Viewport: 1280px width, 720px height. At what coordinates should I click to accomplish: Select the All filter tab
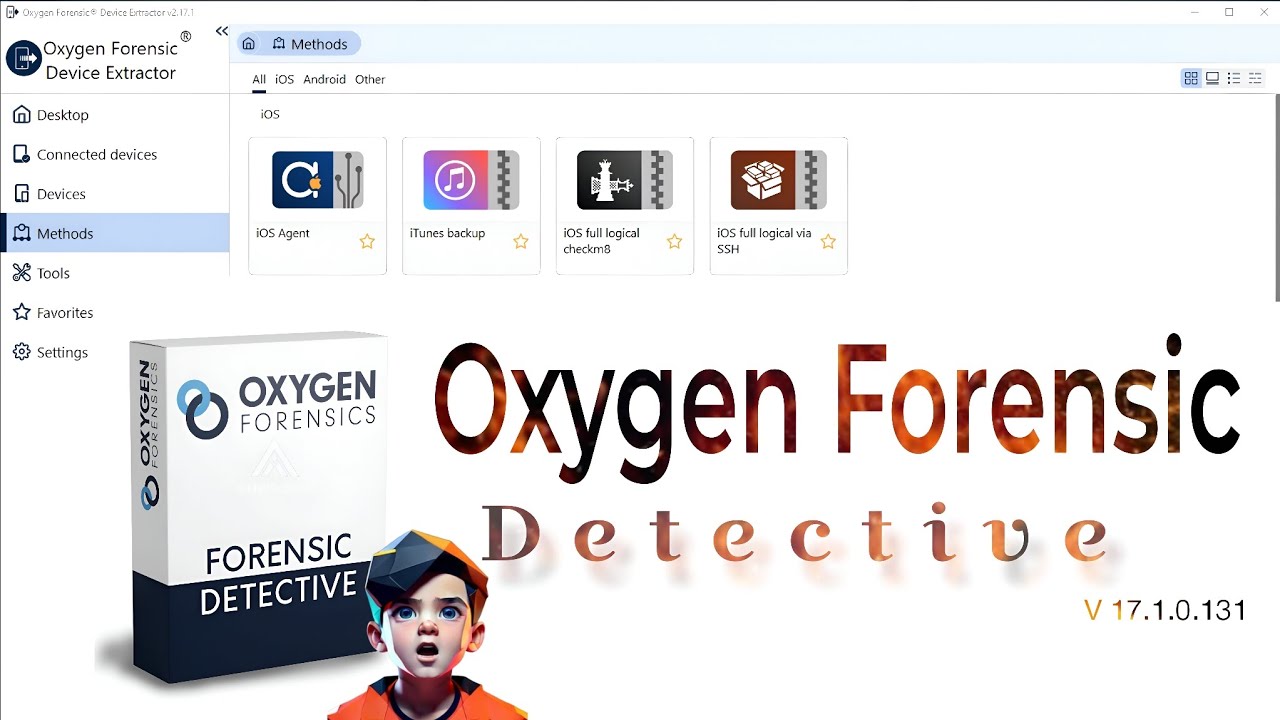(259, 79)
